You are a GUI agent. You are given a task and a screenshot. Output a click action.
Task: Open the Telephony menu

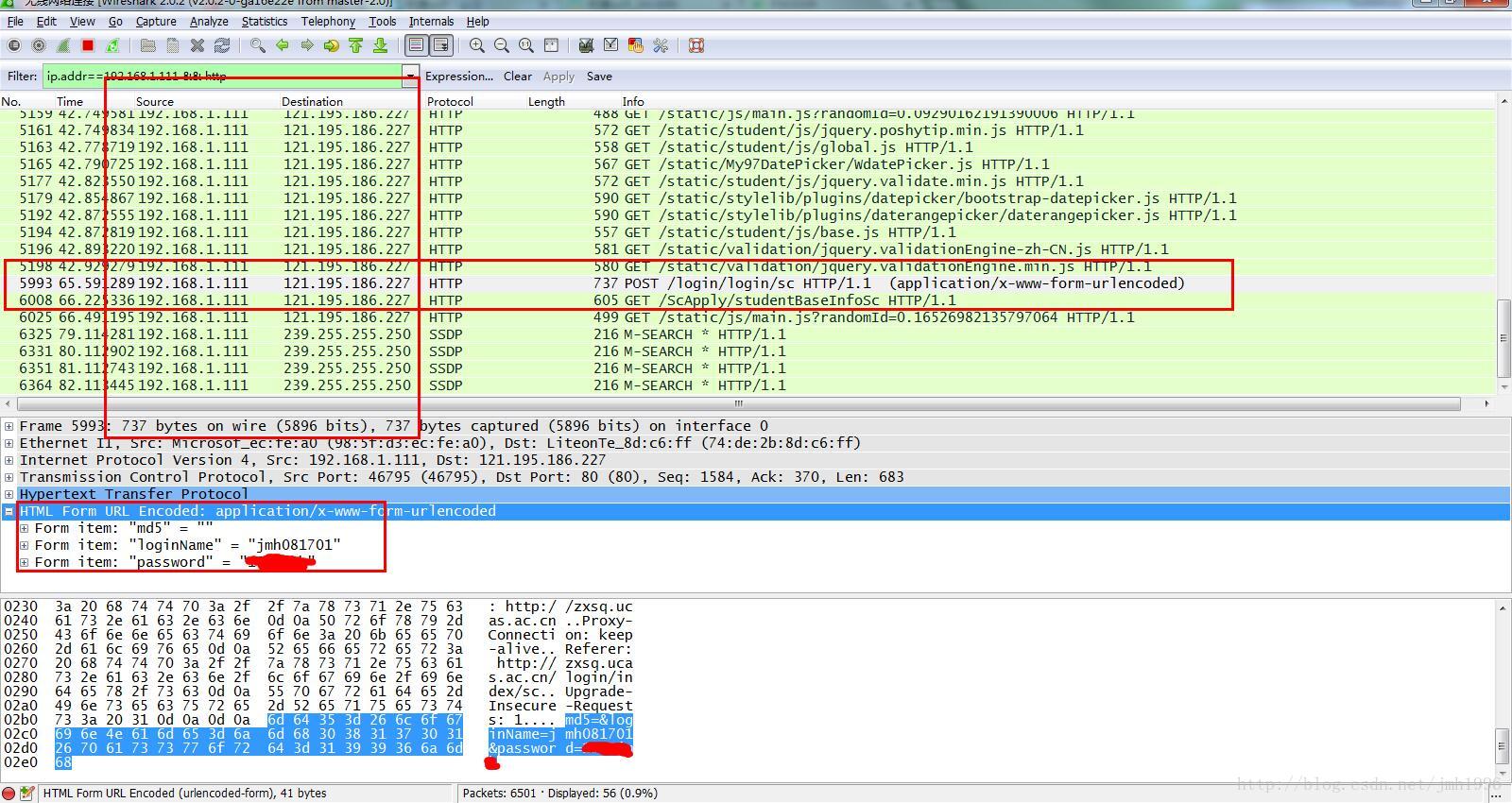328,21
